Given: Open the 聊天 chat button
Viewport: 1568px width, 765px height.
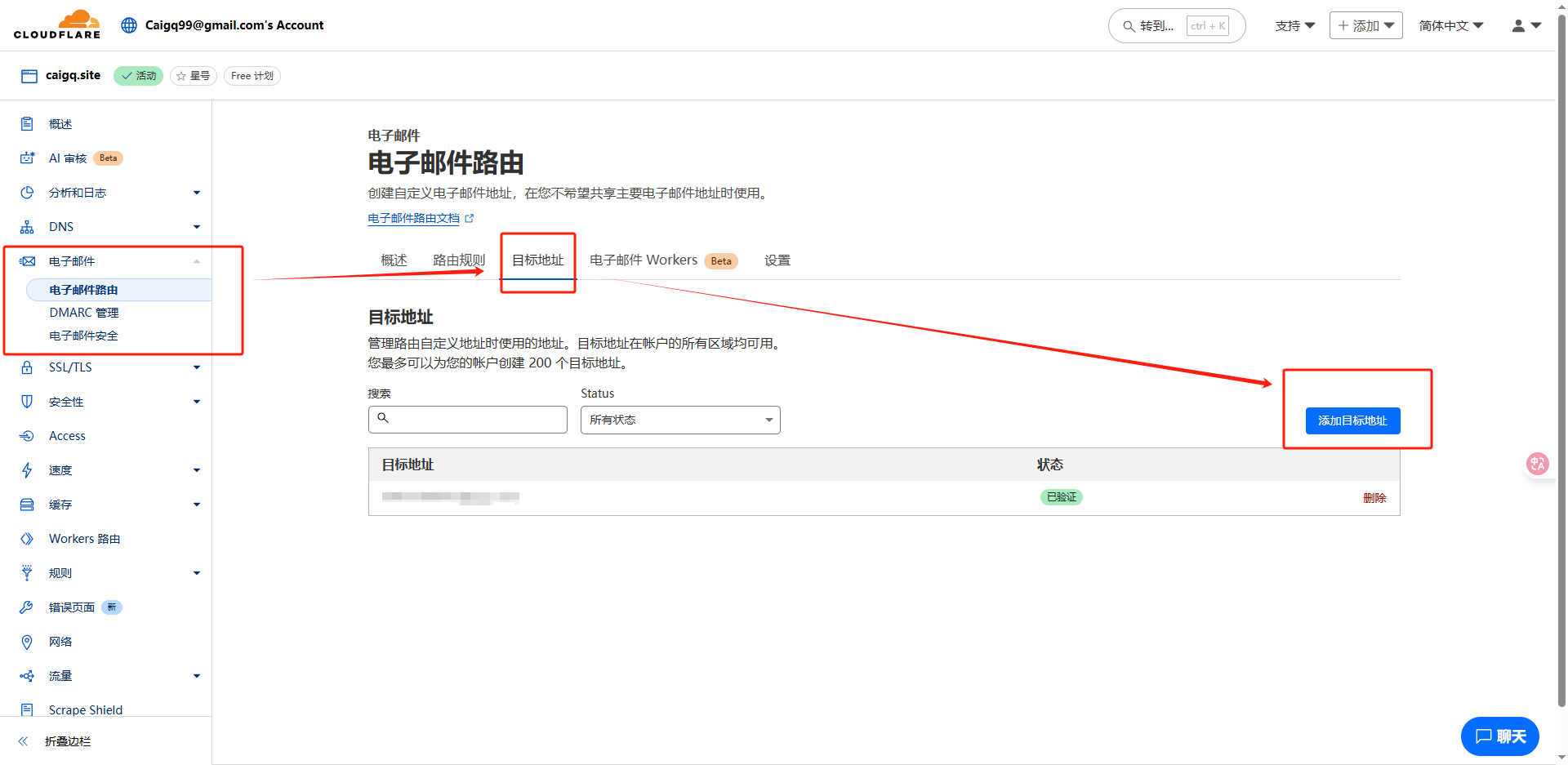Looking at the screenshot, I should point(1499,736).
